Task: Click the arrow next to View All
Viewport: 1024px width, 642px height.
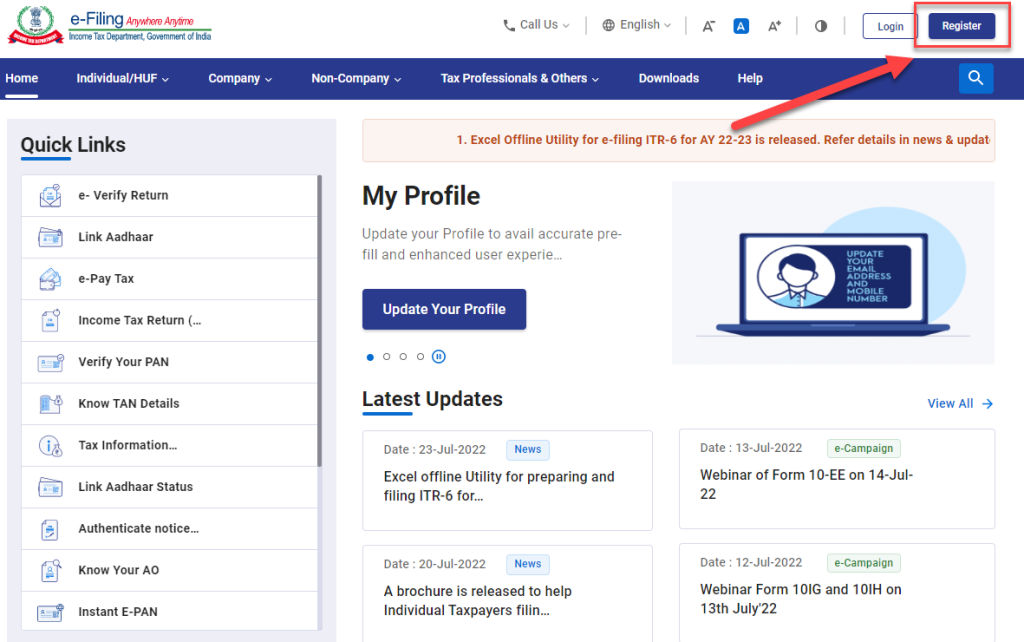Action: (987, 404)
